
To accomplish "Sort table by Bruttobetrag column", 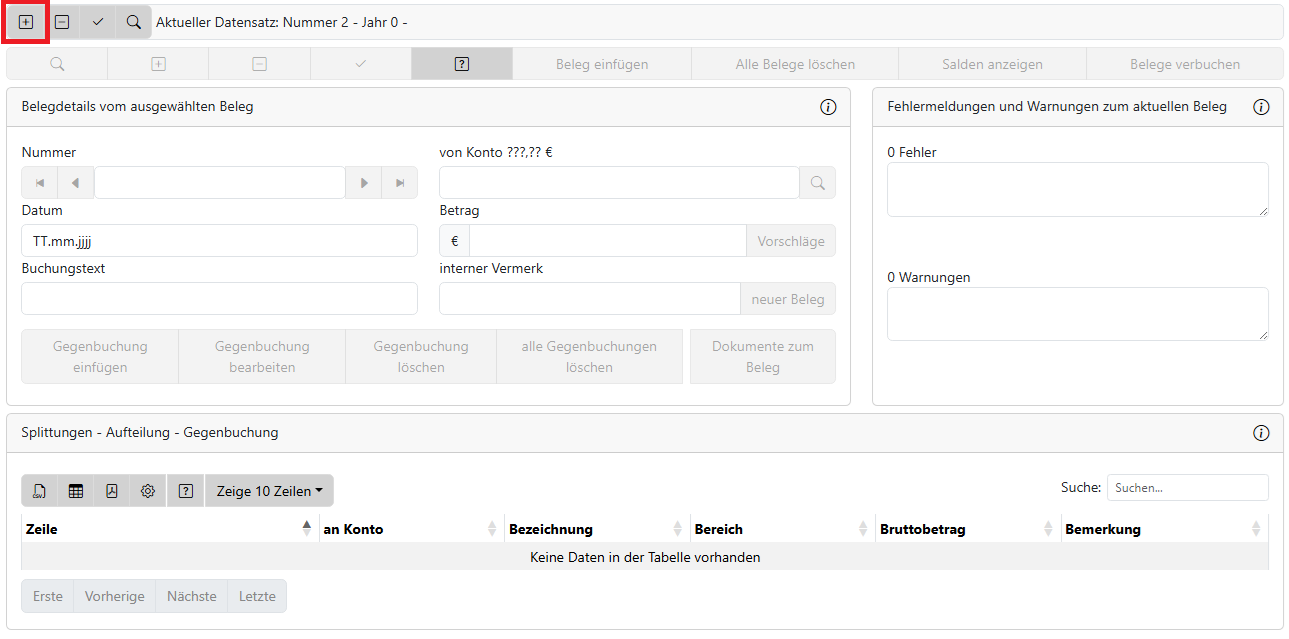I will pyautogui.click(x=966, y=529).
